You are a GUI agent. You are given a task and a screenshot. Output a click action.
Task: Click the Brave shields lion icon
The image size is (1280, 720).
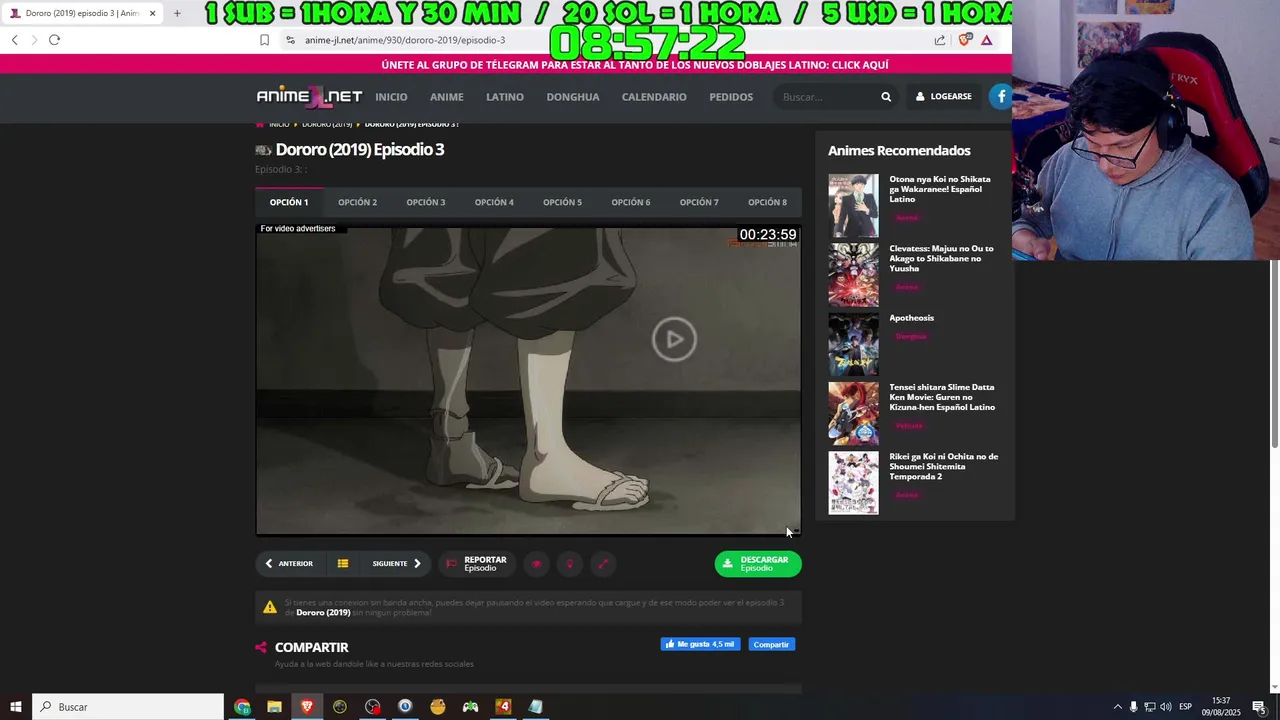[964, 40]
